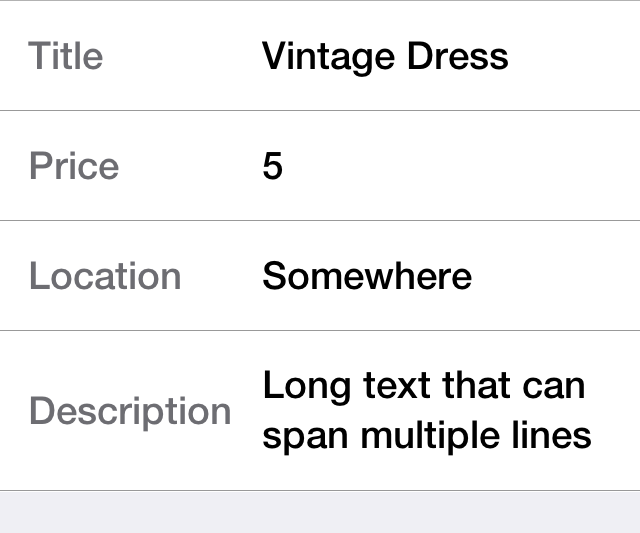Edit the Price value "5"
The height and width of the screenshot is (533, 640).
tap(273, 166)
